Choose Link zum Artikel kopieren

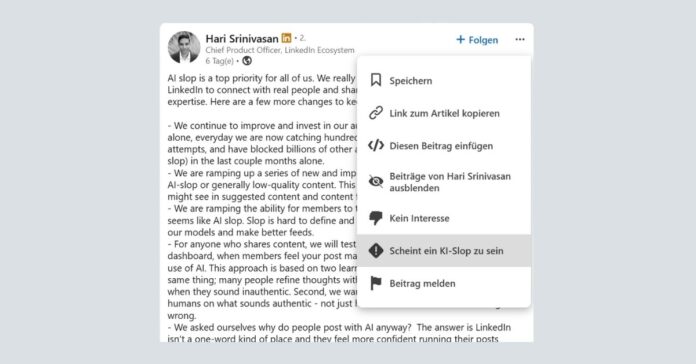[444, 113]
